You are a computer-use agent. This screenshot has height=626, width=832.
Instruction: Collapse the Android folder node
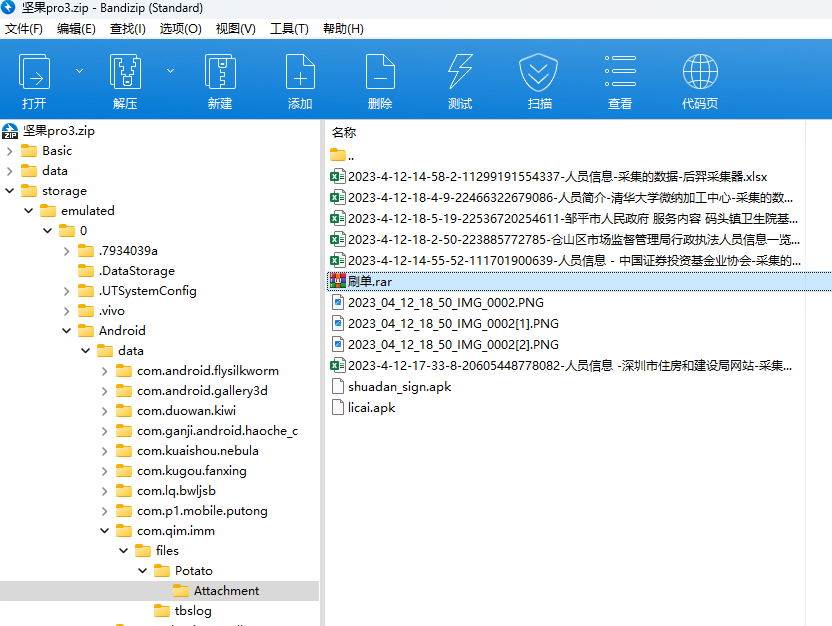(x=67, y=331)
